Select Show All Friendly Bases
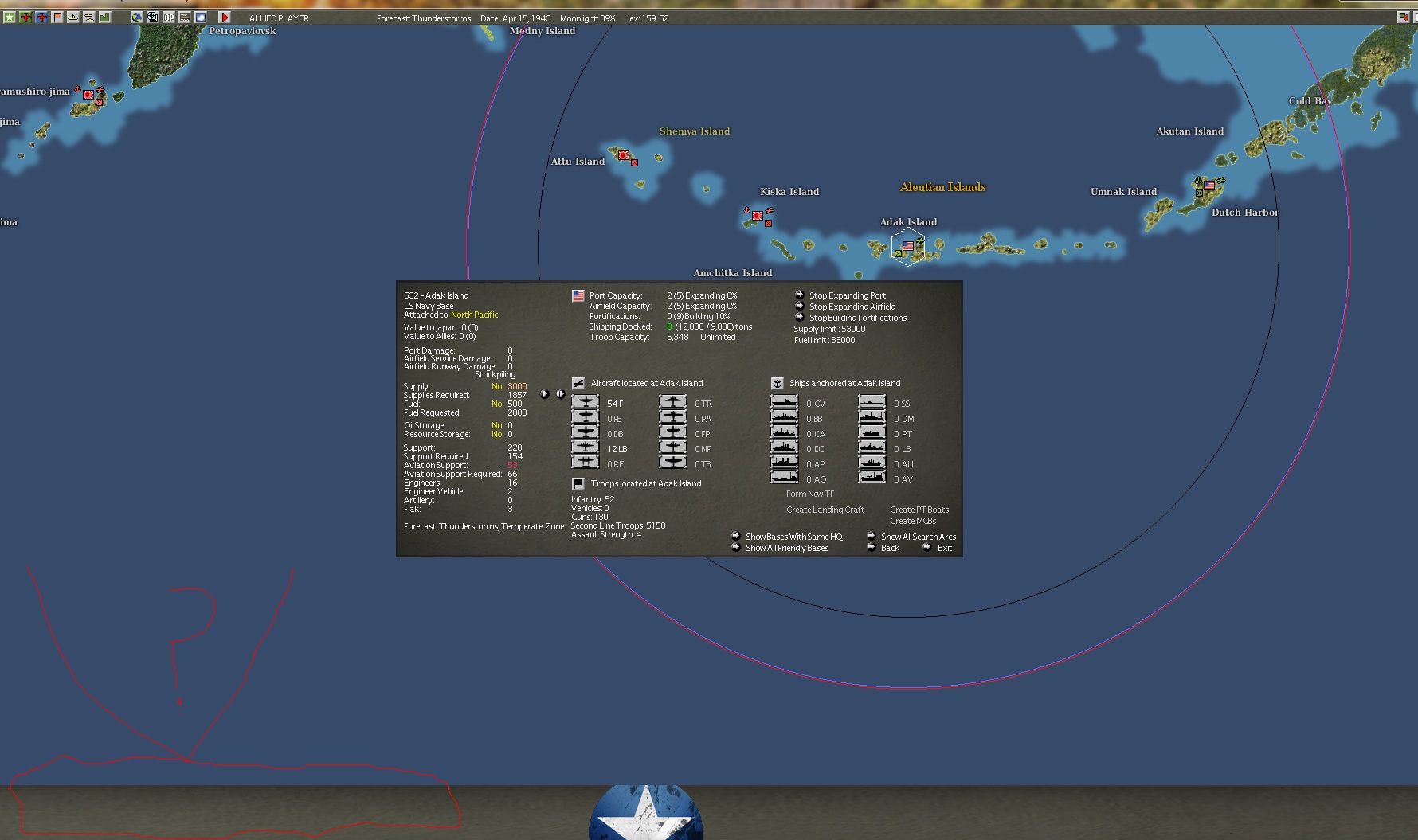 781,548
